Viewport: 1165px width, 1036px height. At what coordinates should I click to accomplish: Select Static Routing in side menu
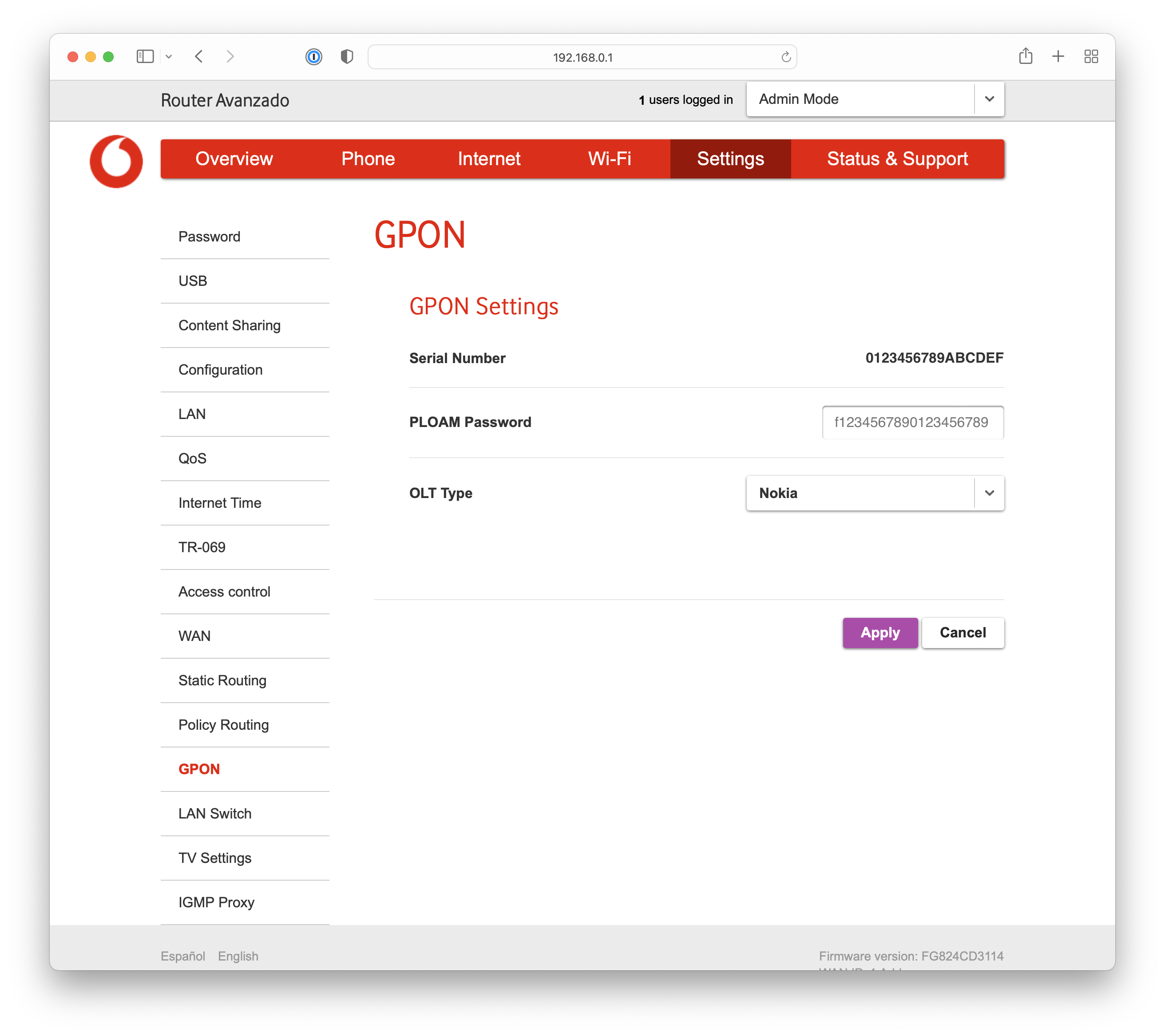tap(245, 680)
